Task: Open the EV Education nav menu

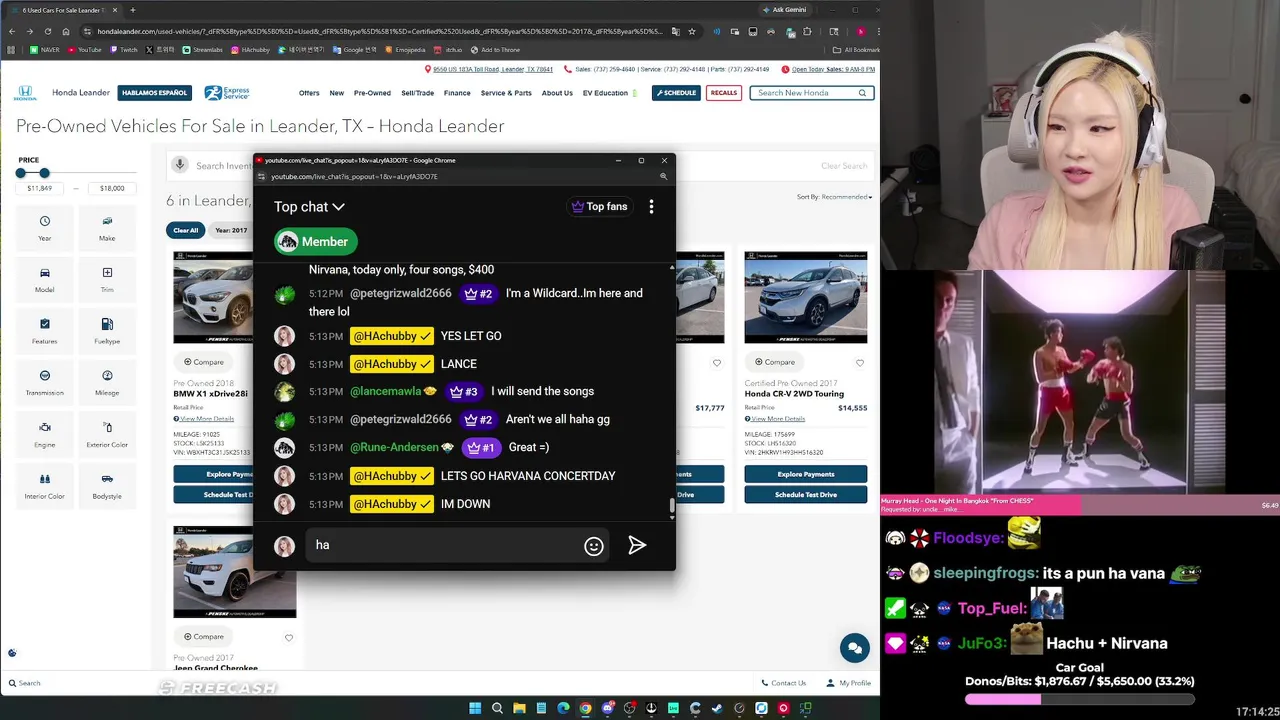Action: (608, 93)
